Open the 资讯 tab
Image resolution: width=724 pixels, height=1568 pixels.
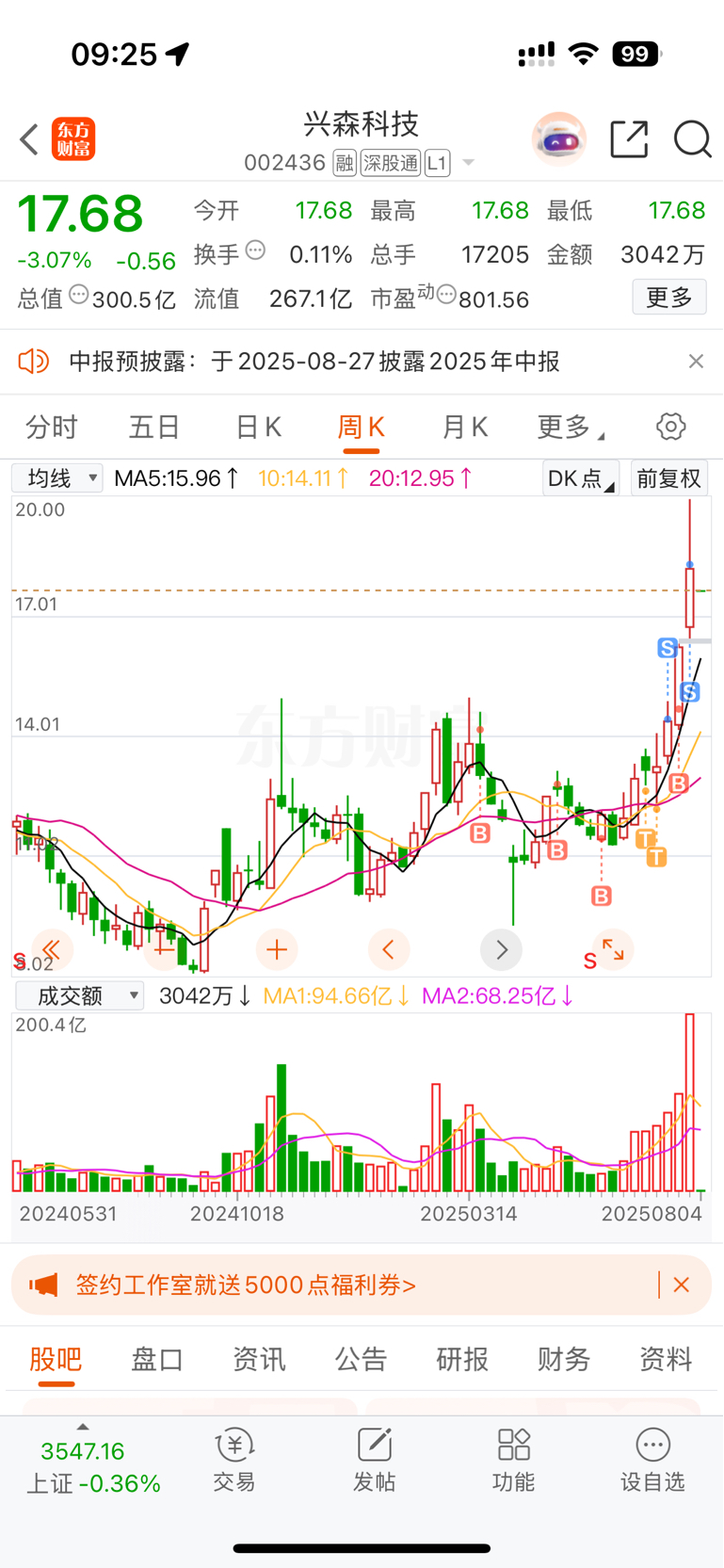[259, 1359]
